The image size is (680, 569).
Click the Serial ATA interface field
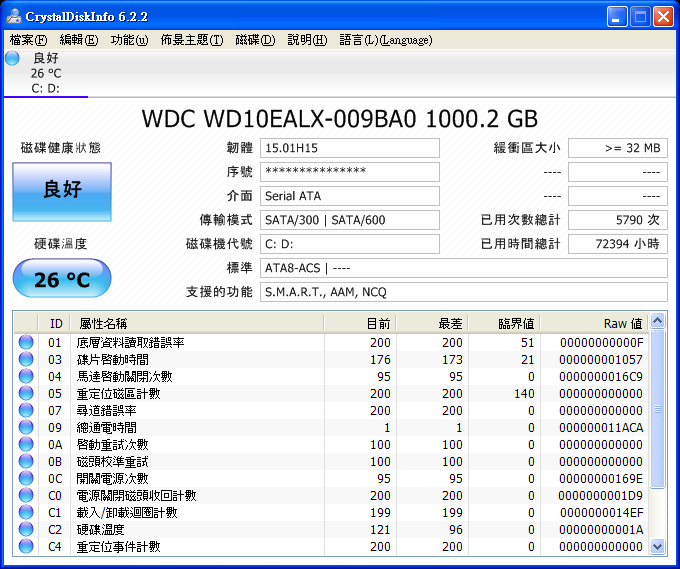[x=350, y=196]
